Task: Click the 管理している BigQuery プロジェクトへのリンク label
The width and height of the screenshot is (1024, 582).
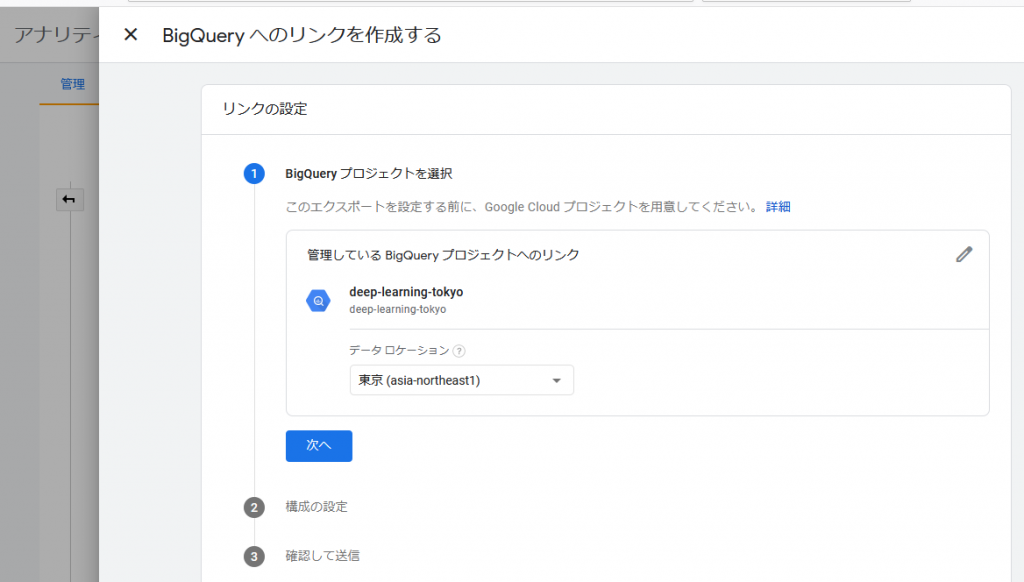Action: coord(443,255)
